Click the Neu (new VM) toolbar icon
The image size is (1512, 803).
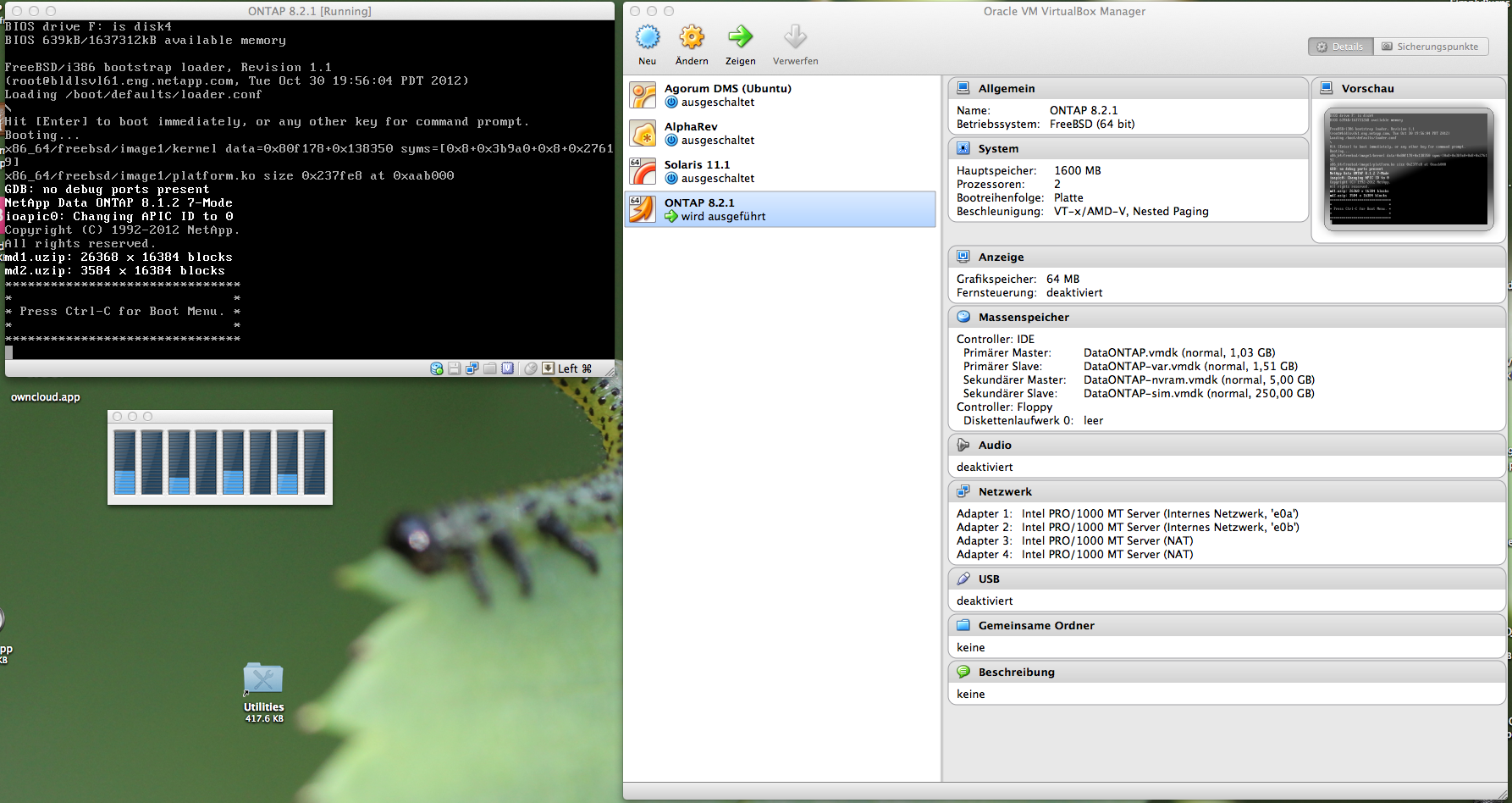click(648, 37)
